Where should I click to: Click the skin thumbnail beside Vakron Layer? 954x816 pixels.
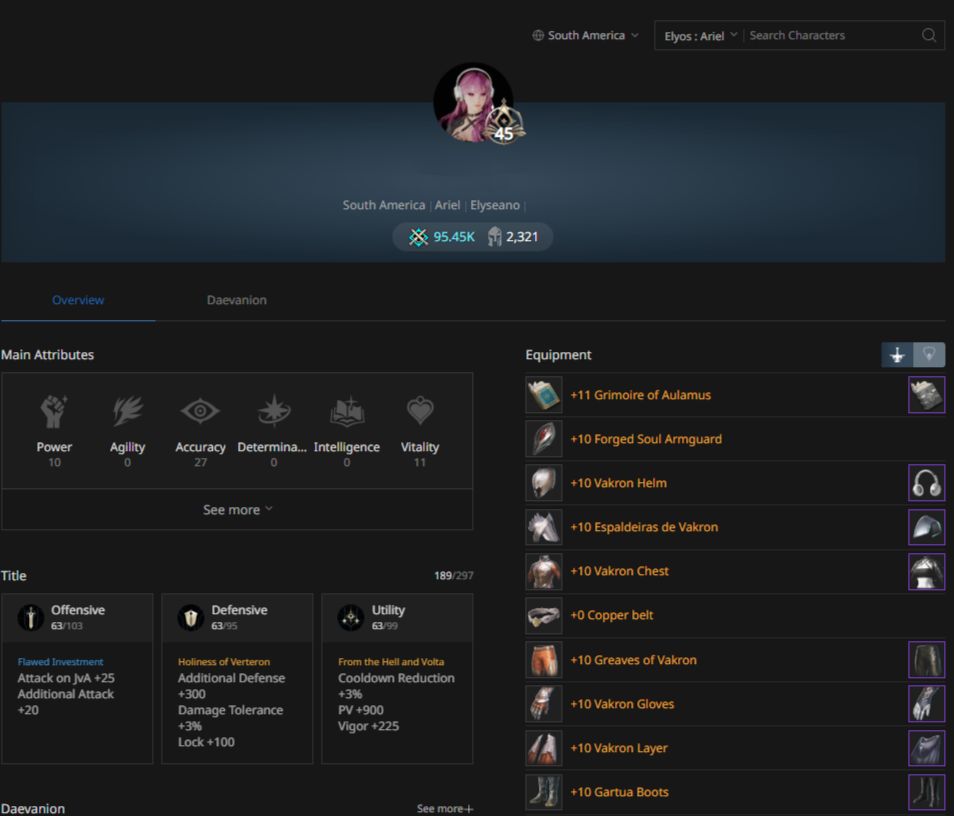(x=927, y=748)
